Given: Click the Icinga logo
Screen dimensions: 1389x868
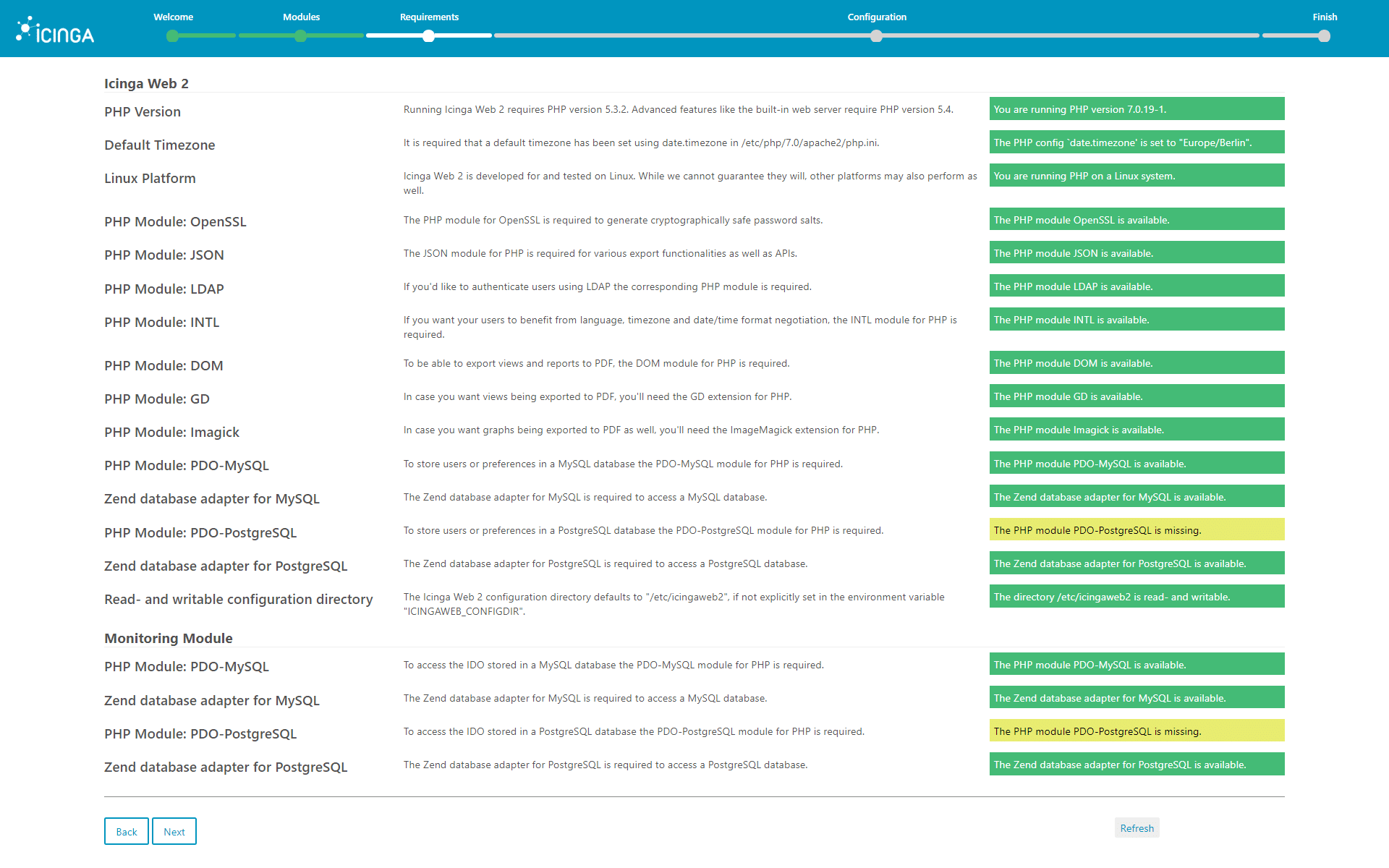Looking at the screenshot, I should click(55, 30).
